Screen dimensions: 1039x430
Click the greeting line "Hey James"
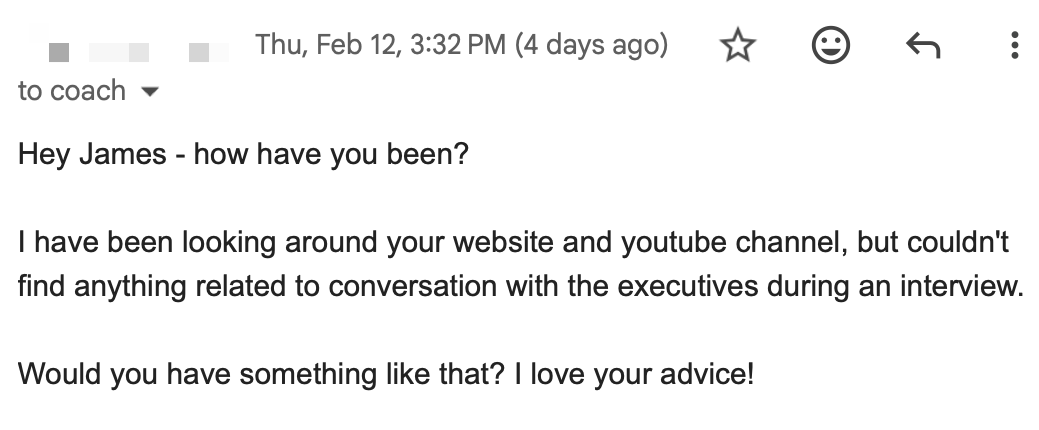[88, 157]
